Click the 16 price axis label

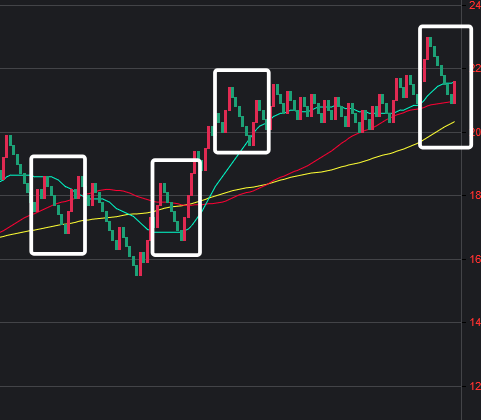(x=475, y=259)
